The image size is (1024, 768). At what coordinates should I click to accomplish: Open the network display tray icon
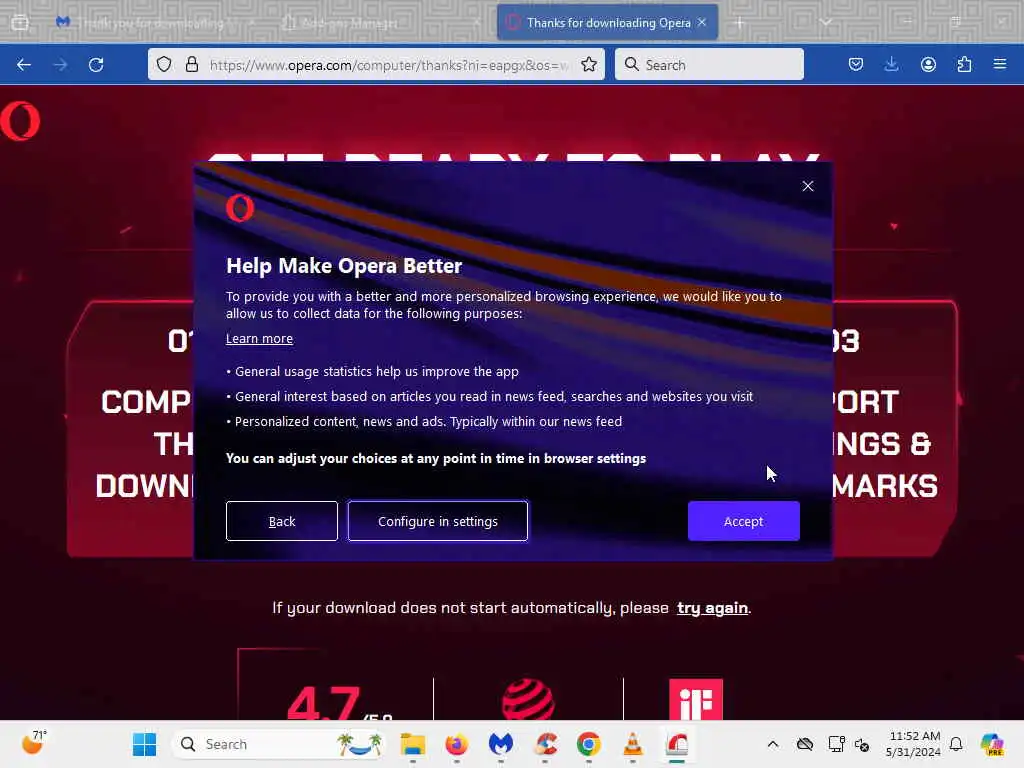[836, 744]
